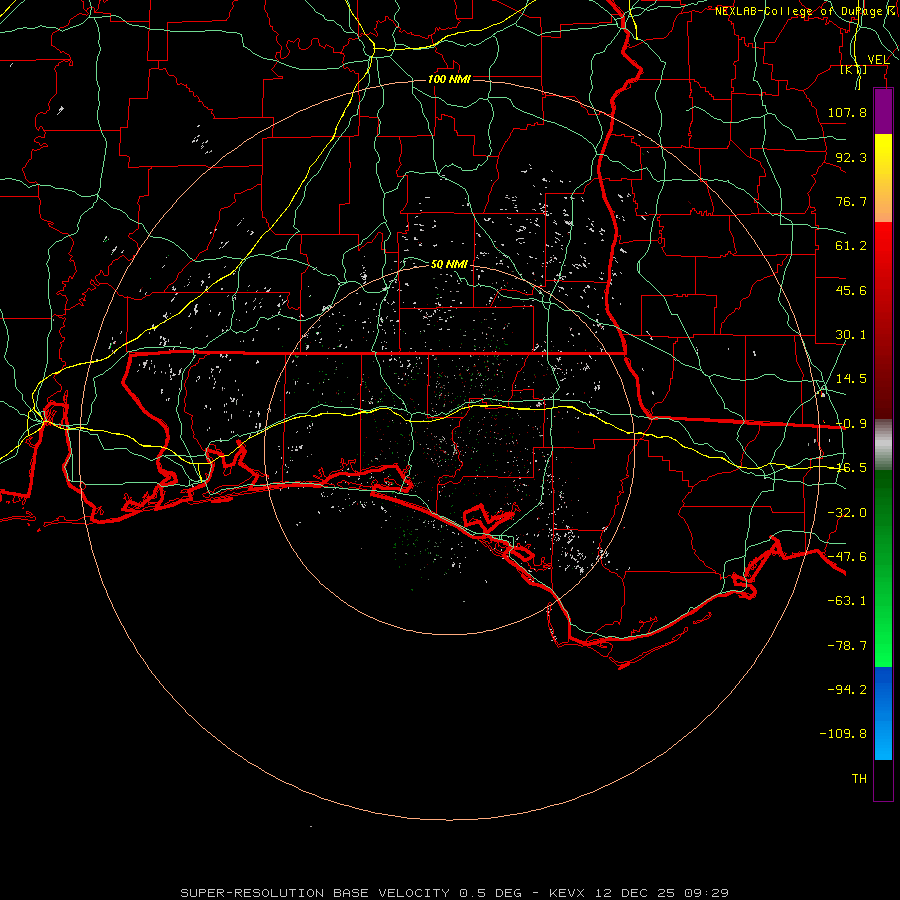
Task: Select the 76.7 scale value
Action: [x=851, y=201]
